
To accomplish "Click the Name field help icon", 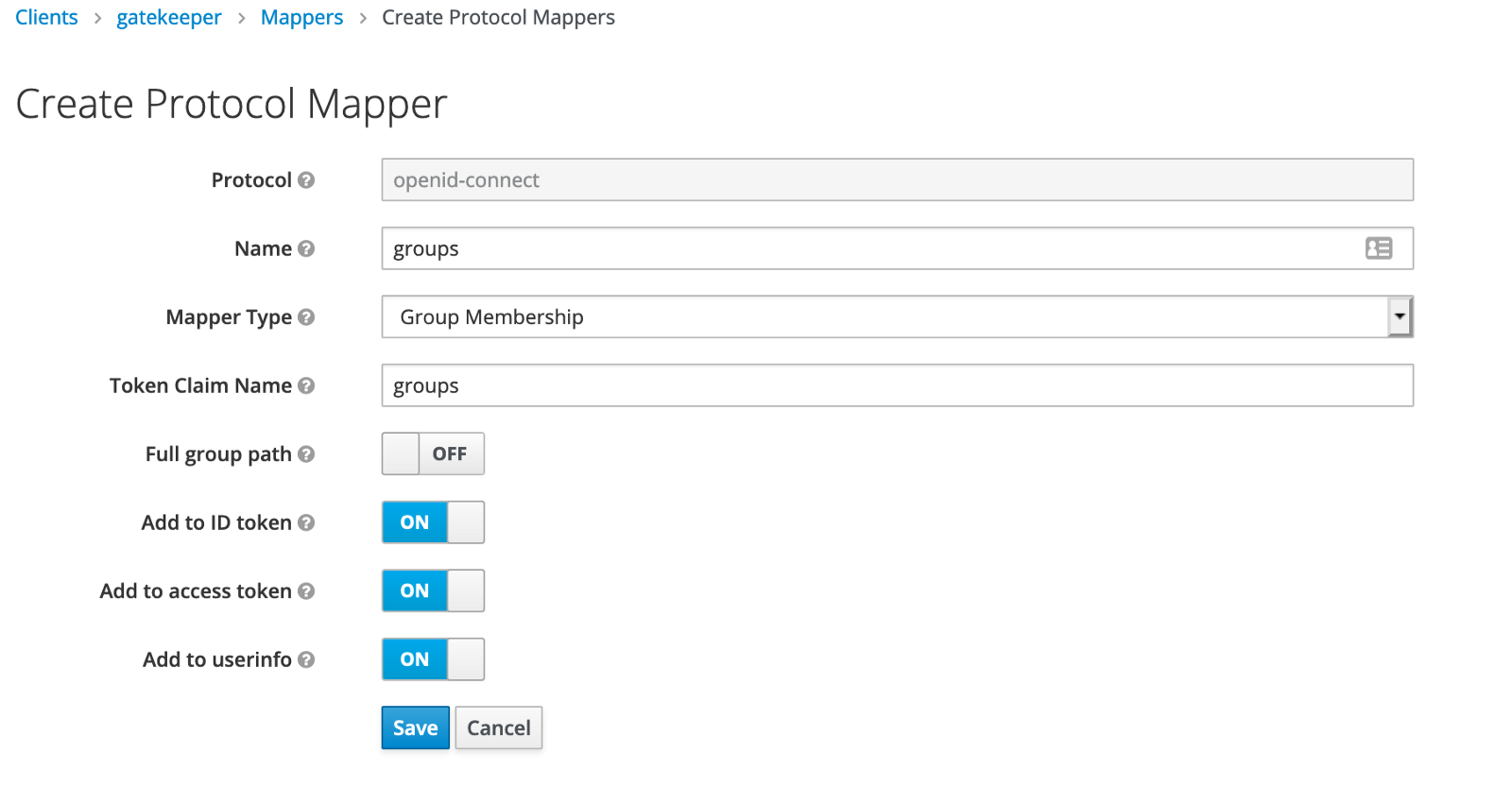I will click(306, 248).
